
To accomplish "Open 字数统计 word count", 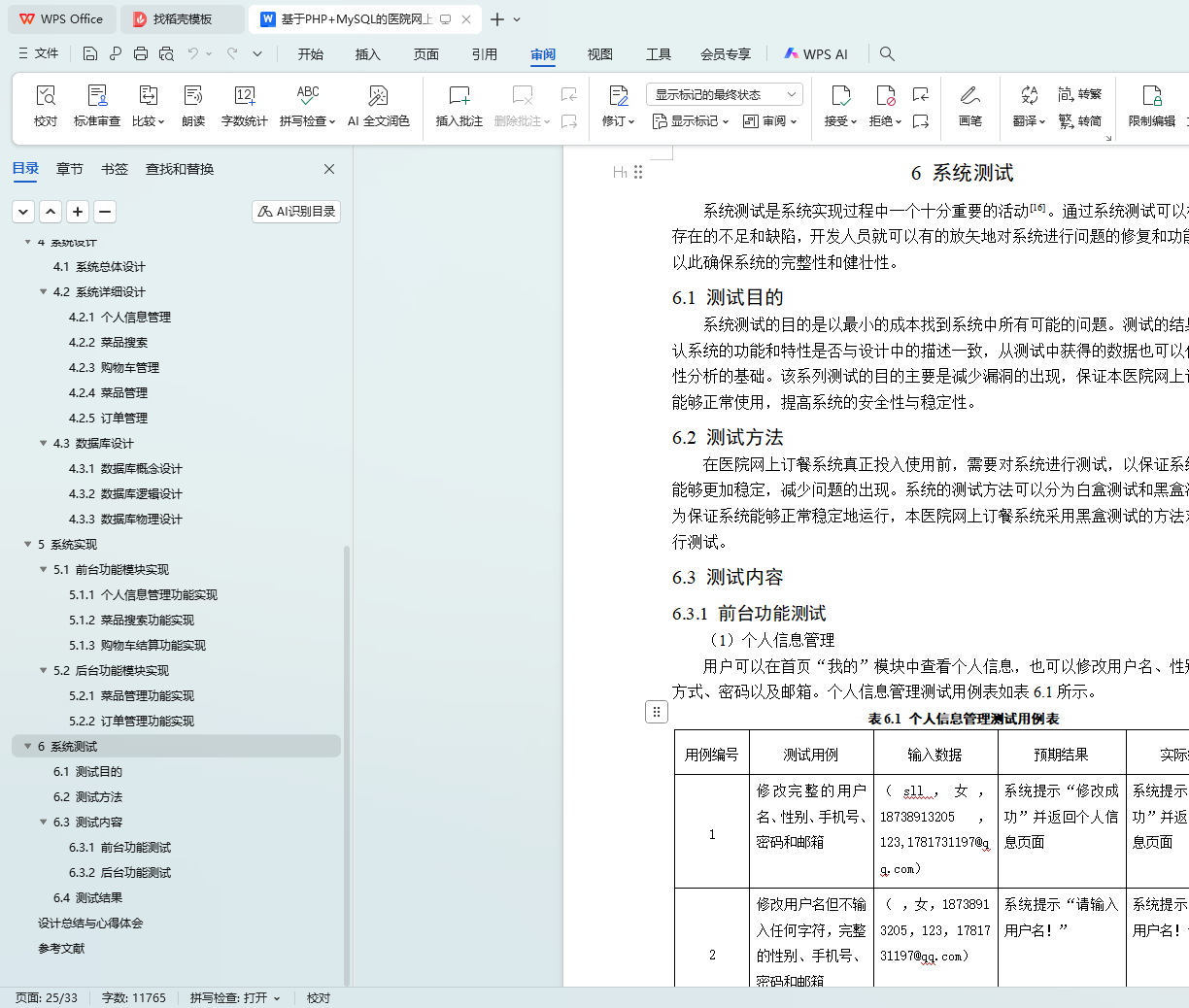I will click(x=244, y=106).
